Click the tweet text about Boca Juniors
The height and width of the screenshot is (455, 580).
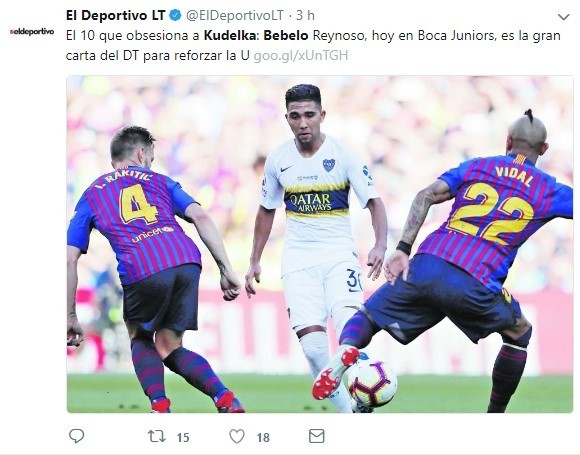pyautogui.click(x=313, y=46)
